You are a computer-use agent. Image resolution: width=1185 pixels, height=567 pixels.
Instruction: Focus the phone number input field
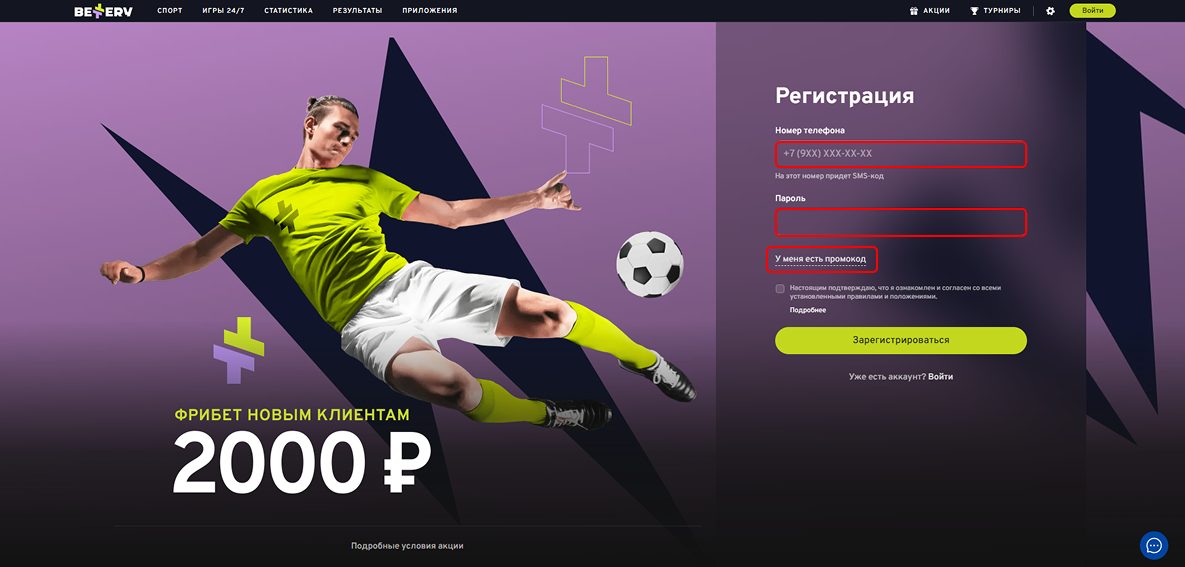coord(901,153)
